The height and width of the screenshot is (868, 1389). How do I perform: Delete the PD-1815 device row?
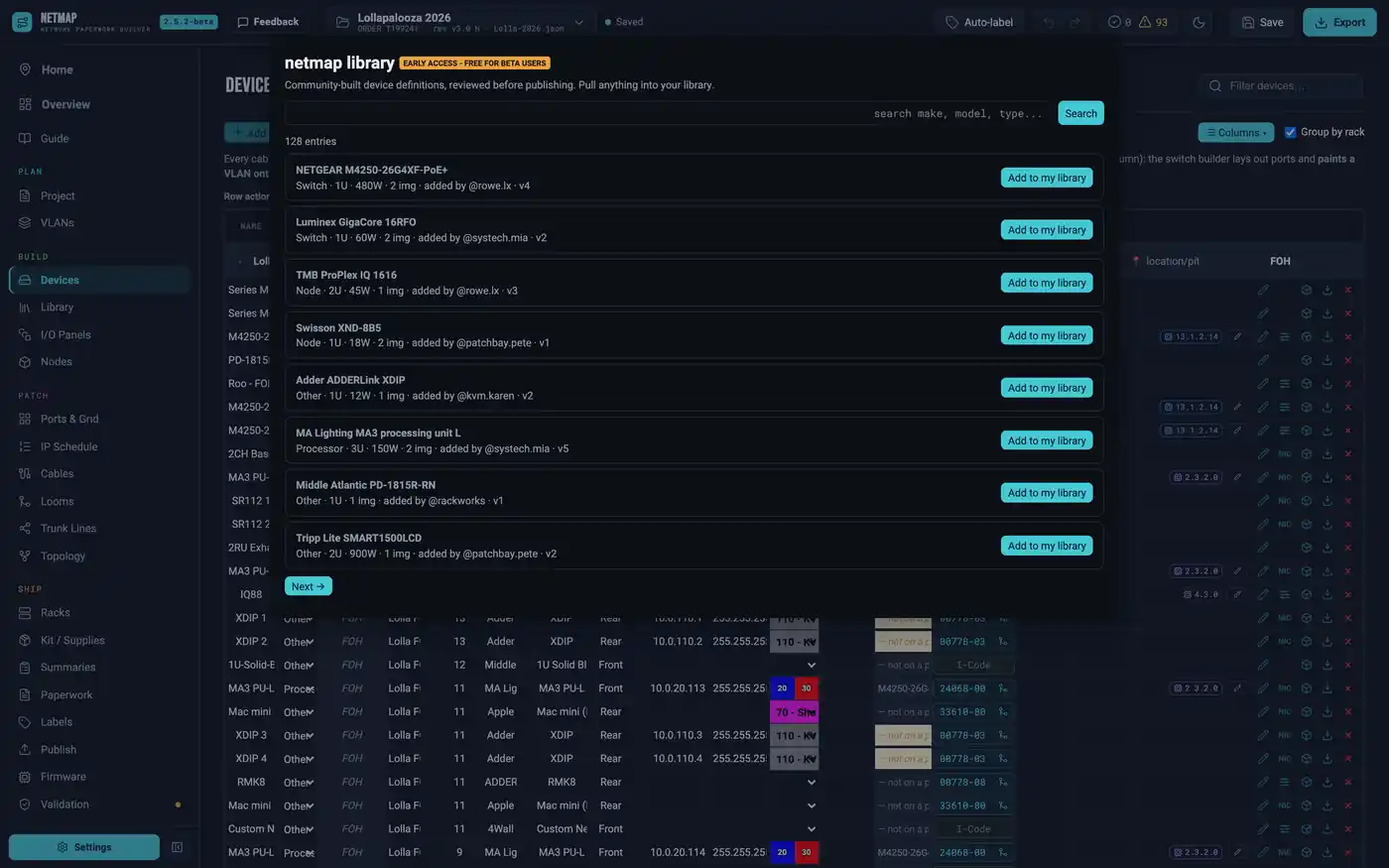(1347, 360)
